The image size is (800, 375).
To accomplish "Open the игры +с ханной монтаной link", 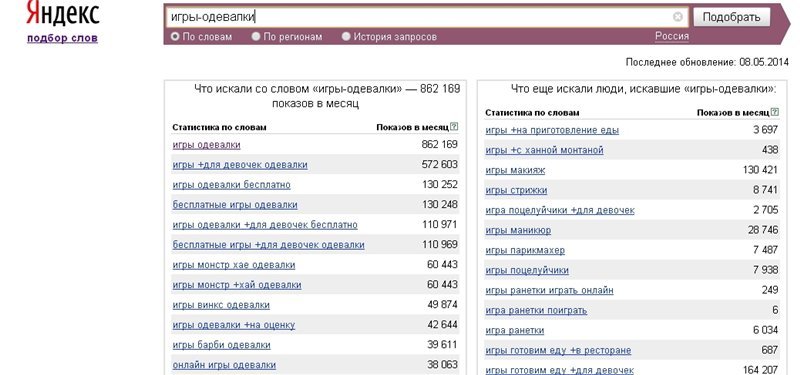I will coord(544,150).
